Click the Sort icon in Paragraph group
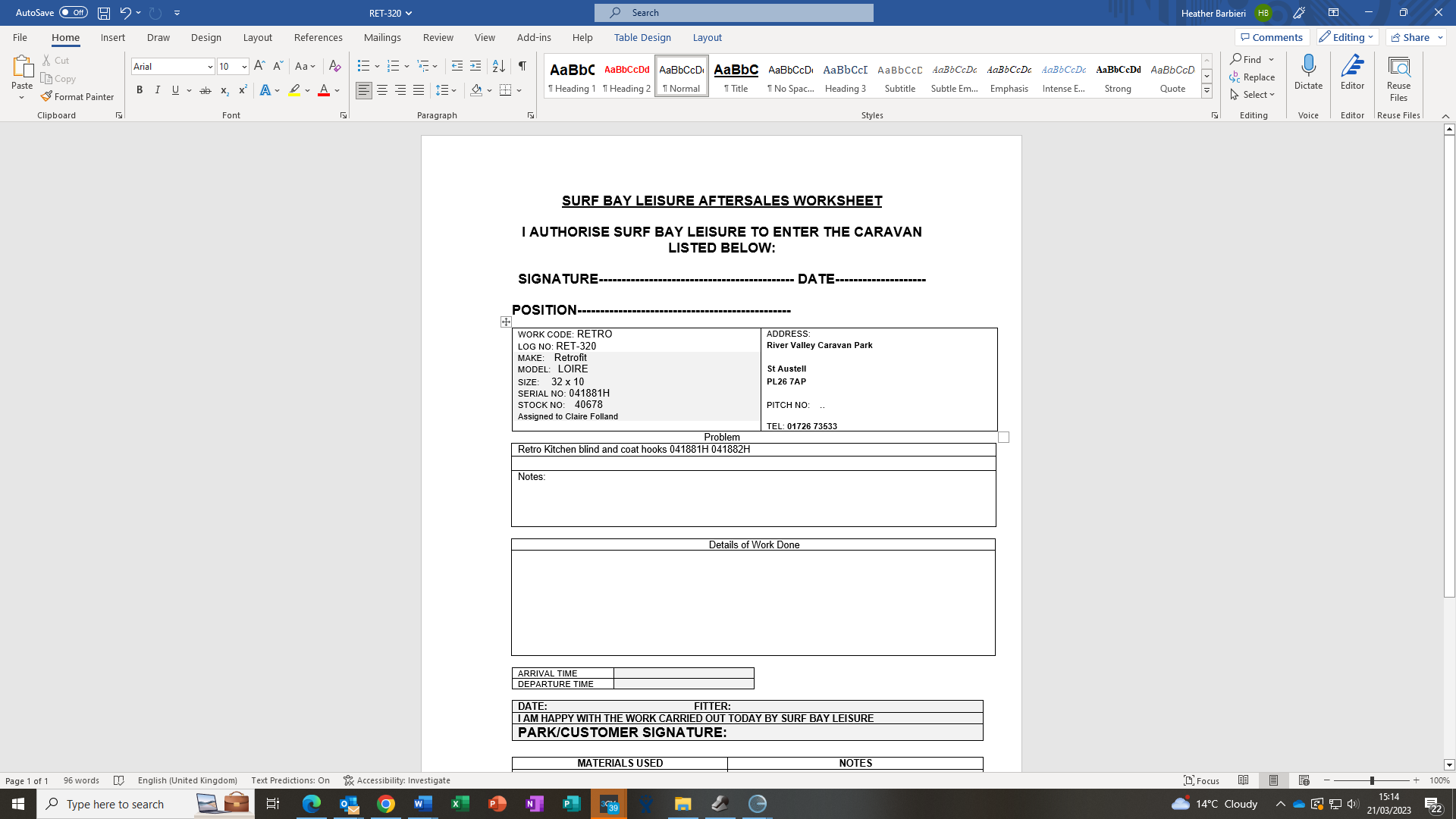The image size is (1456, 819). 498,66
